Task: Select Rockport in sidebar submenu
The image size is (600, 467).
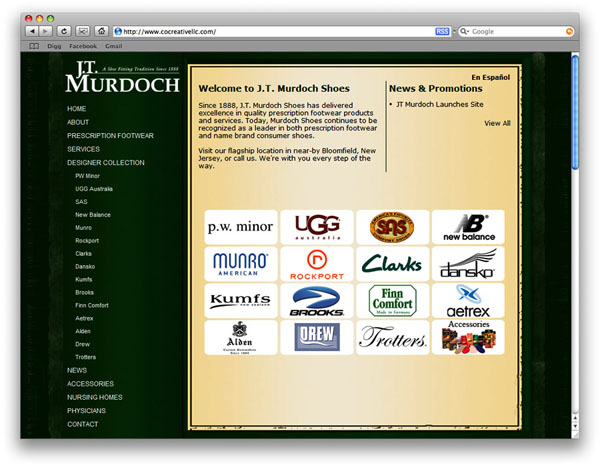Action: (x=87, y=240)
